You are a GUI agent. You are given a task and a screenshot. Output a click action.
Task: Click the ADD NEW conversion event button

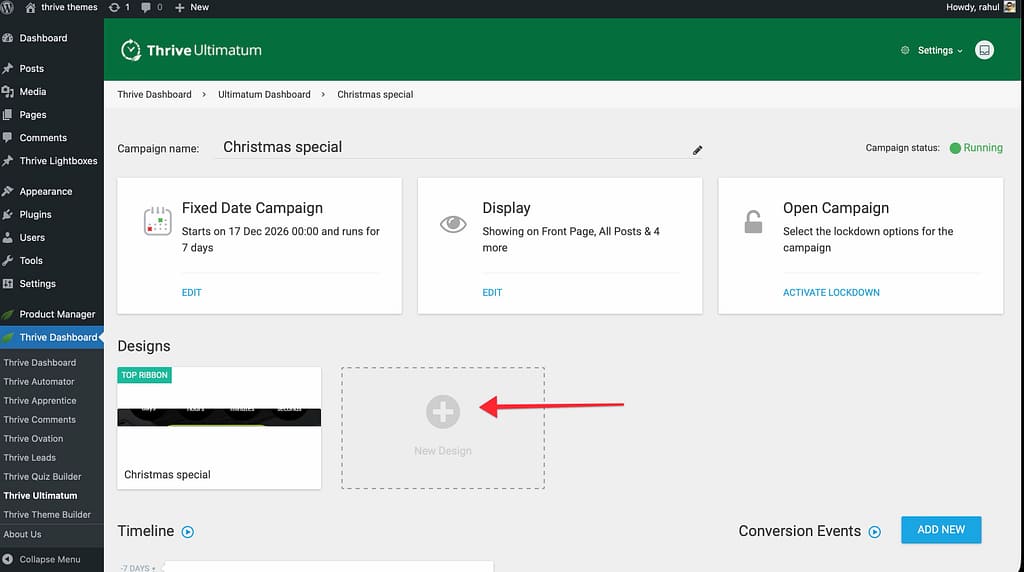pos(940,530)
